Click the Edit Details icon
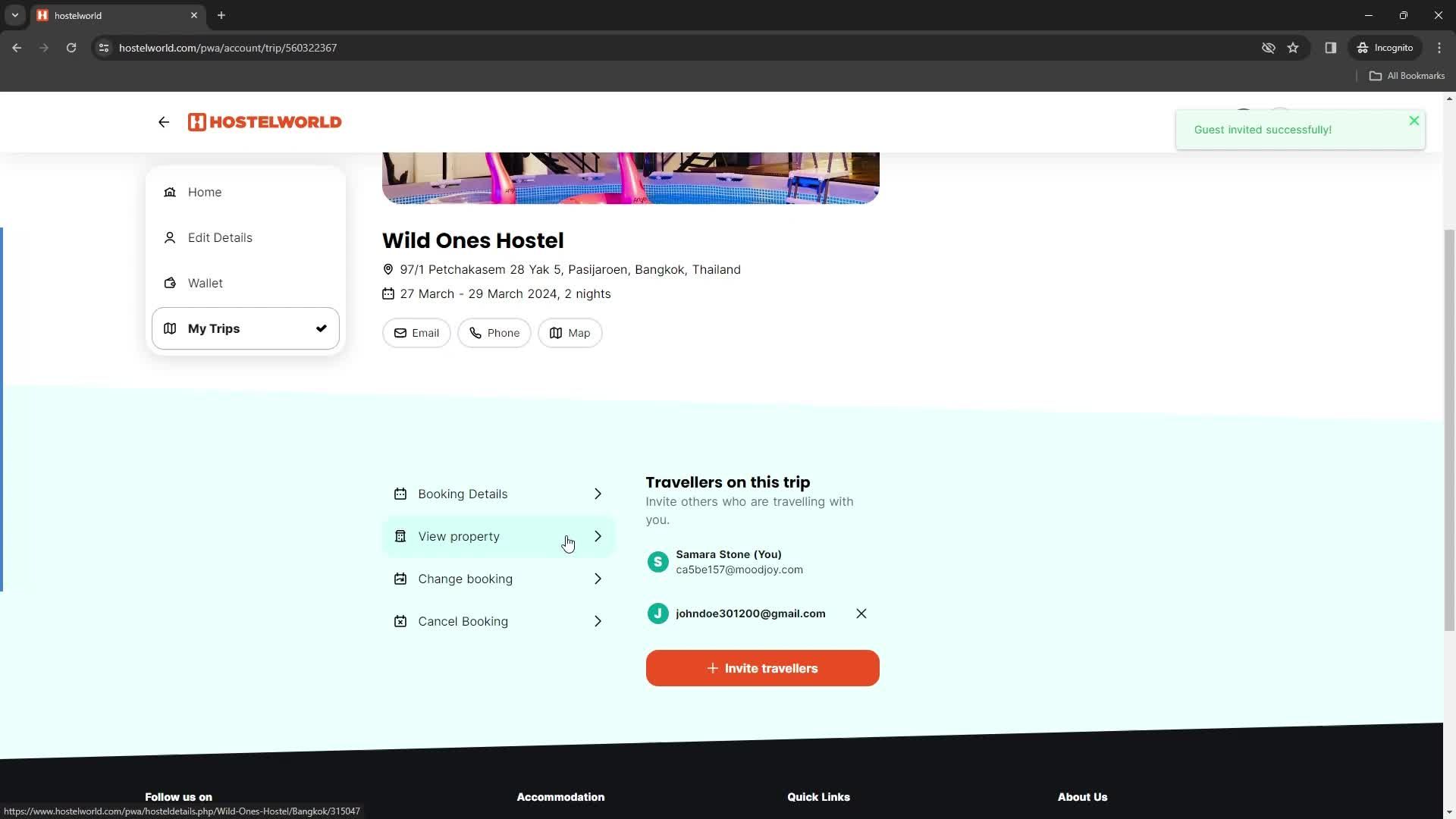1456x819 pixels. pyautogui.click(x=170, y=237)
